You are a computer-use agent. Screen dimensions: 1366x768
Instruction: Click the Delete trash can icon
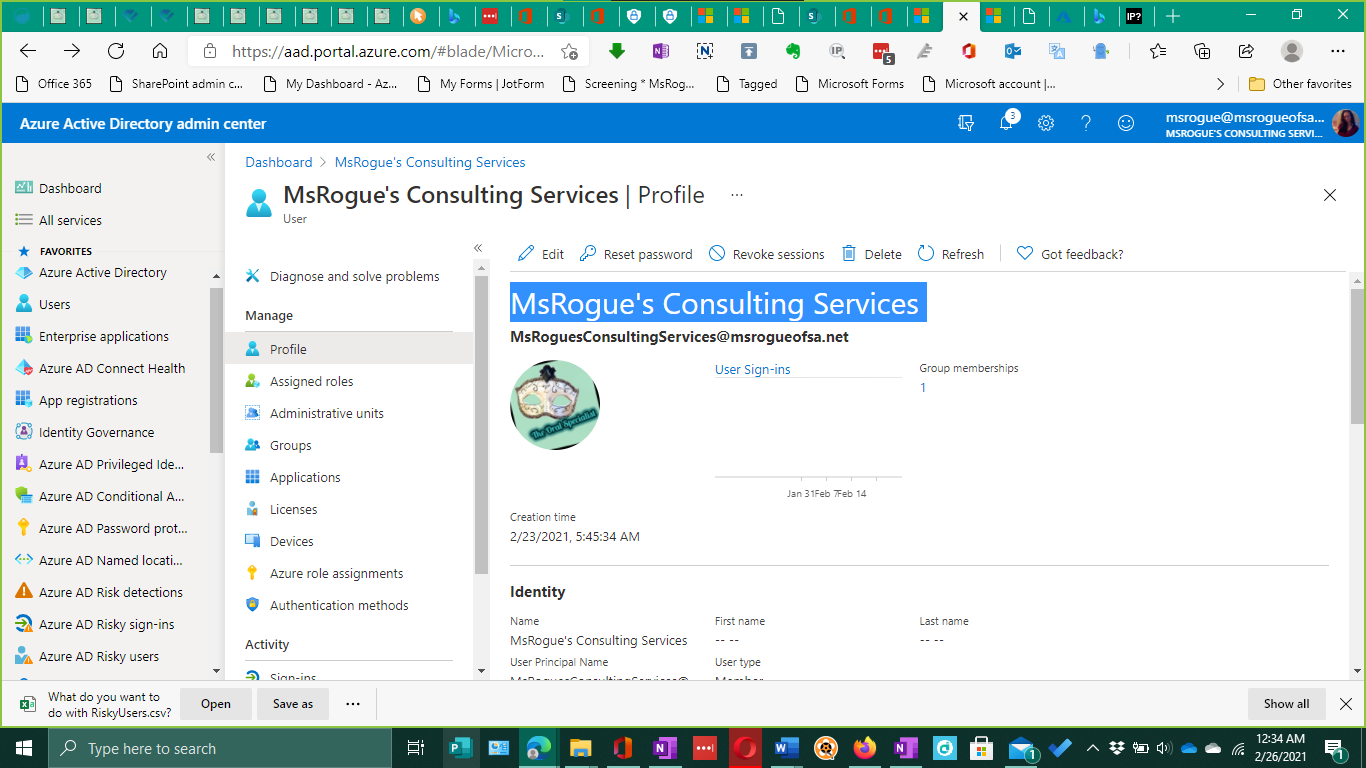849,254
